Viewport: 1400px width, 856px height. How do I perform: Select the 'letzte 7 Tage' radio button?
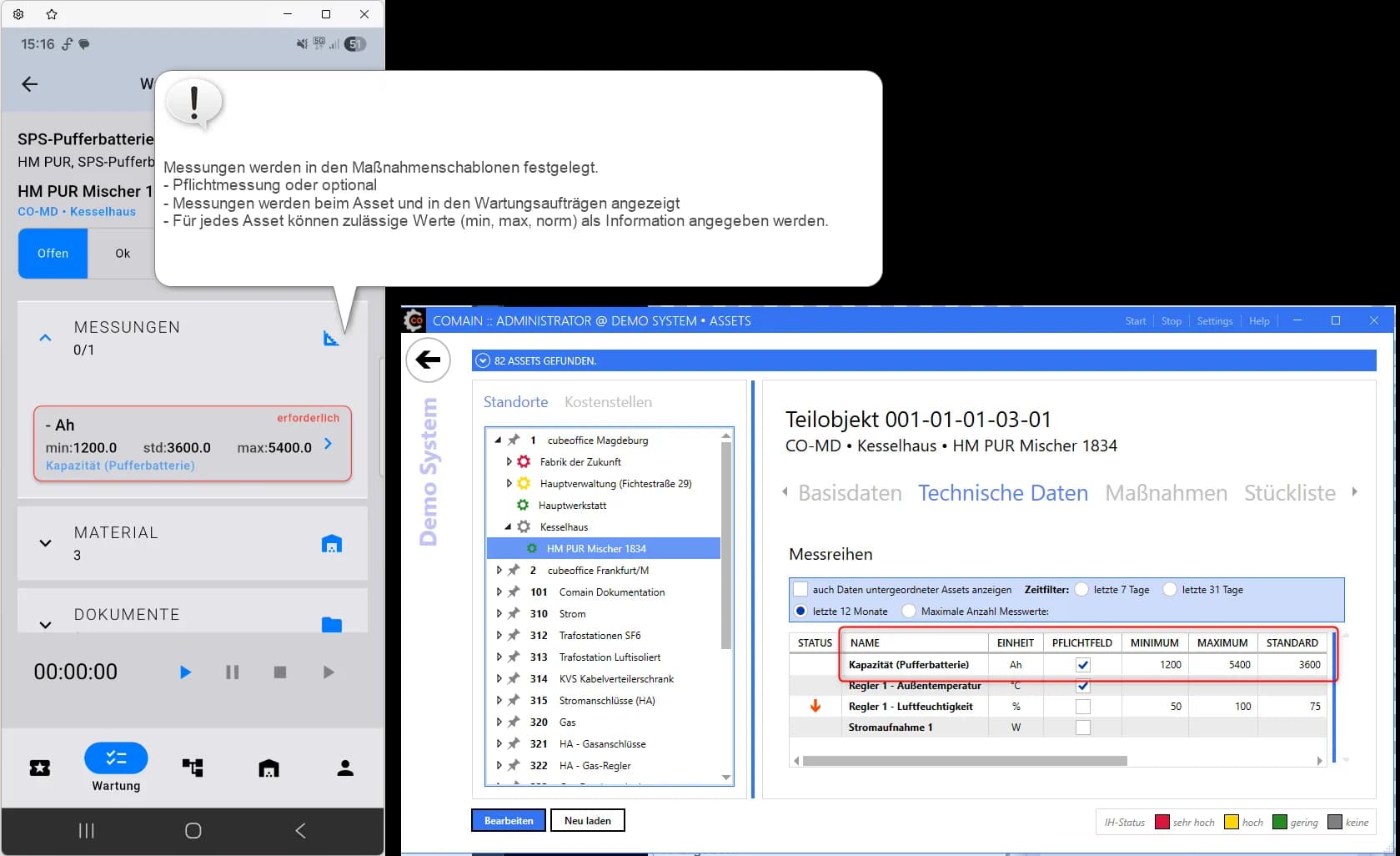1083,589
